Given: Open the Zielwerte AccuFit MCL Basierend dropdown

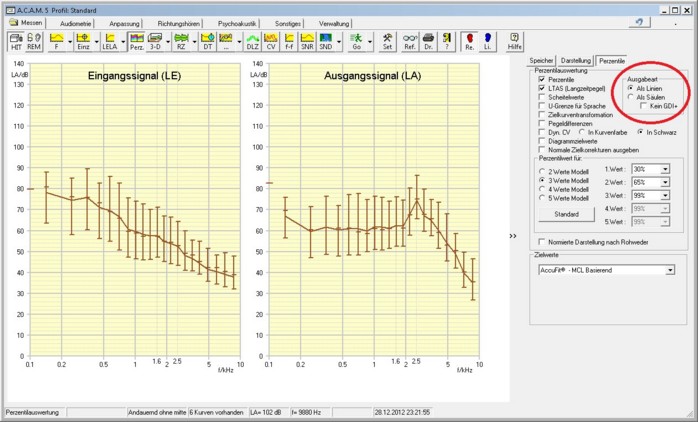Looking at the screenshot, I should point(670,270).
